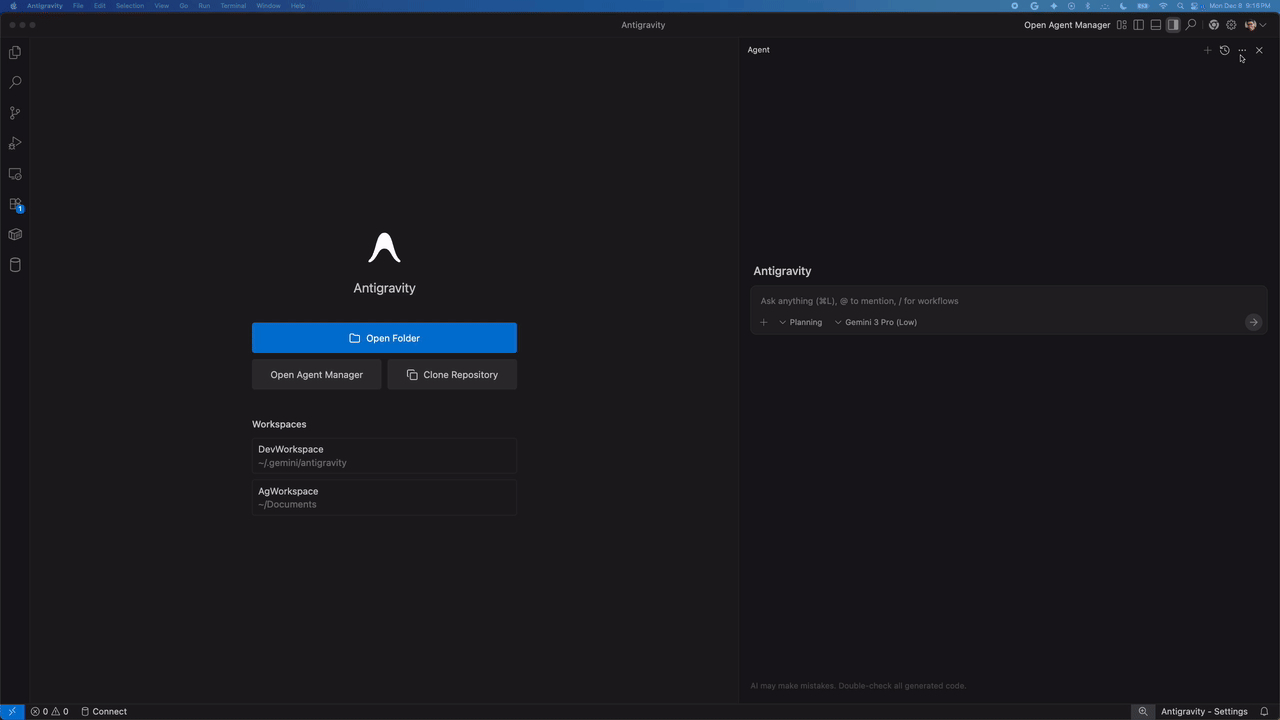Open the settings gear in title bar
This screenshot has height=720, width=1280.
point(1231,25)
